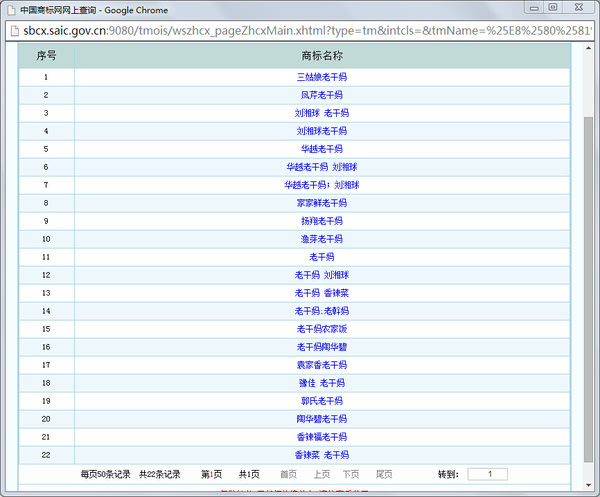Open row 6 trademark 华越老干妈 刘湘球

(x=322, y=167)
